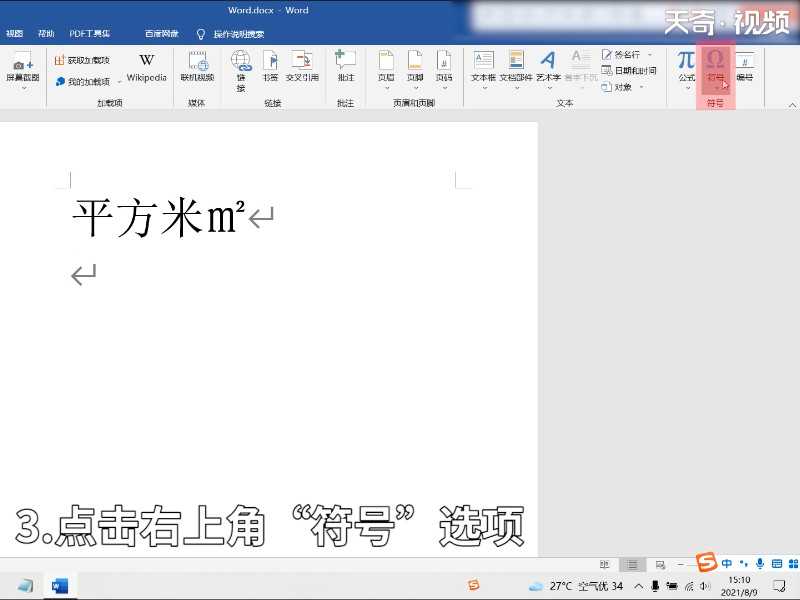
Task: Open the PDF工具集 tab
Action: [x=90, y=31]
